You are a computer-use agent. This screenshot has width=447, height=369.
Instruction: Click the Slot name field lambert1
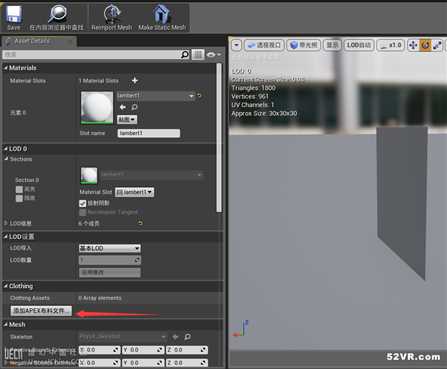[149, 133]
